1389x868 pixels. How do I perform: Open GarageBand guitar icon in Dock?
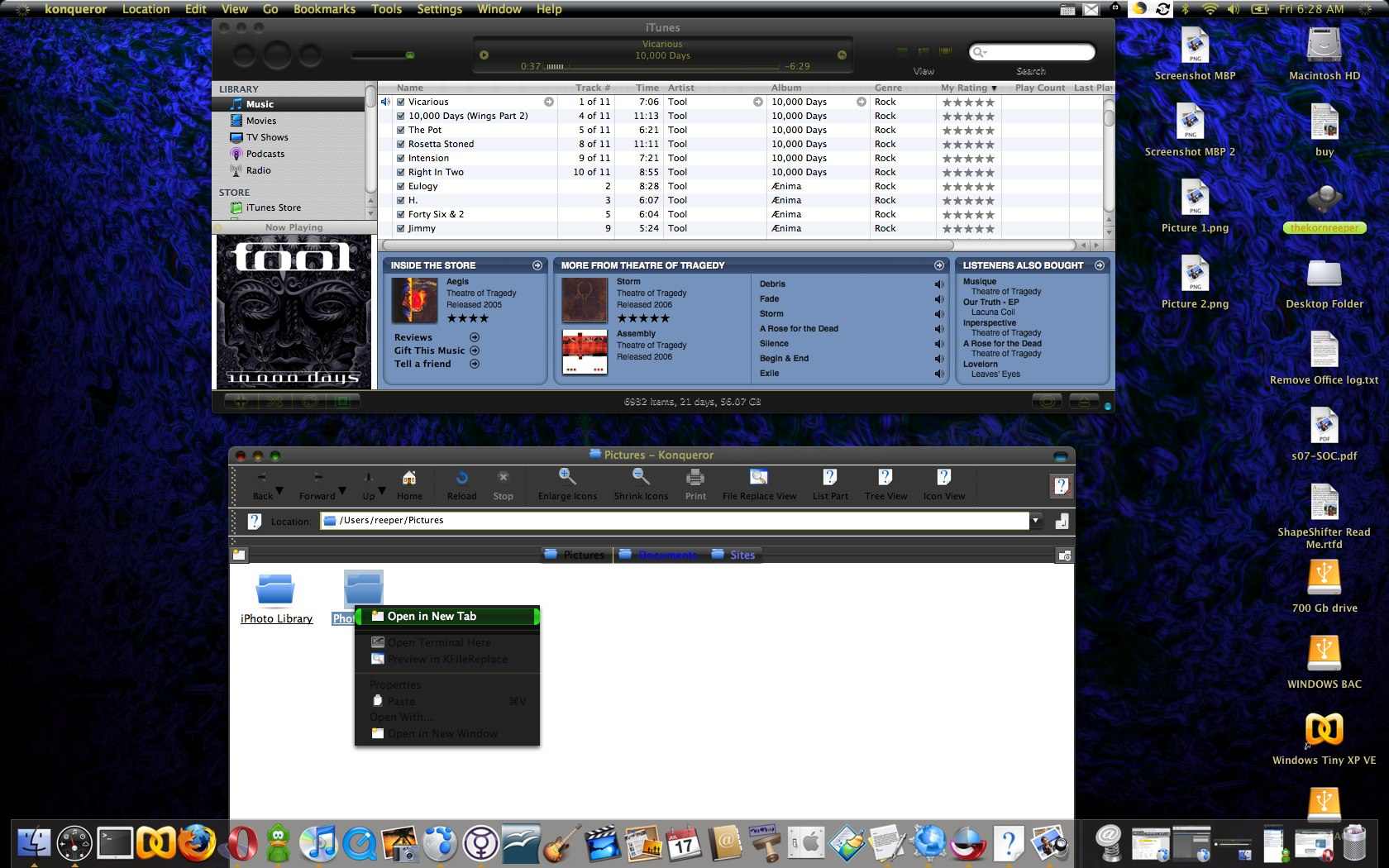click(562, 843)
